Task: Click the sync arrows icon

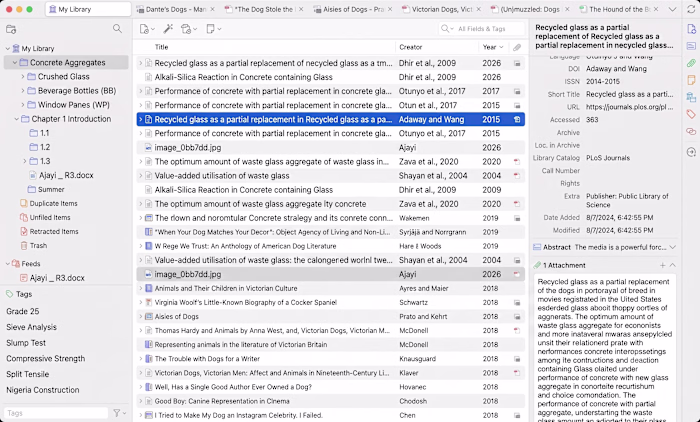Action: (691, 10)
